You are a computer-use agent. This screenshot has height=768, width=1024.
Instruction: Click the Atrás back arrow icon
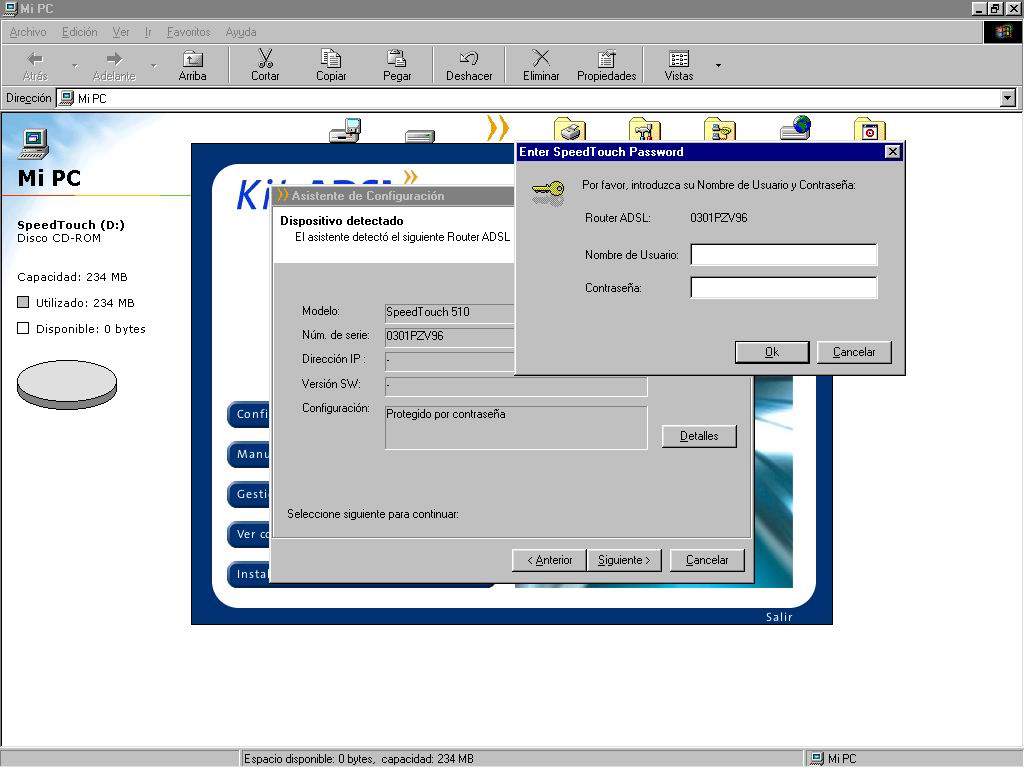click(35, 59)
